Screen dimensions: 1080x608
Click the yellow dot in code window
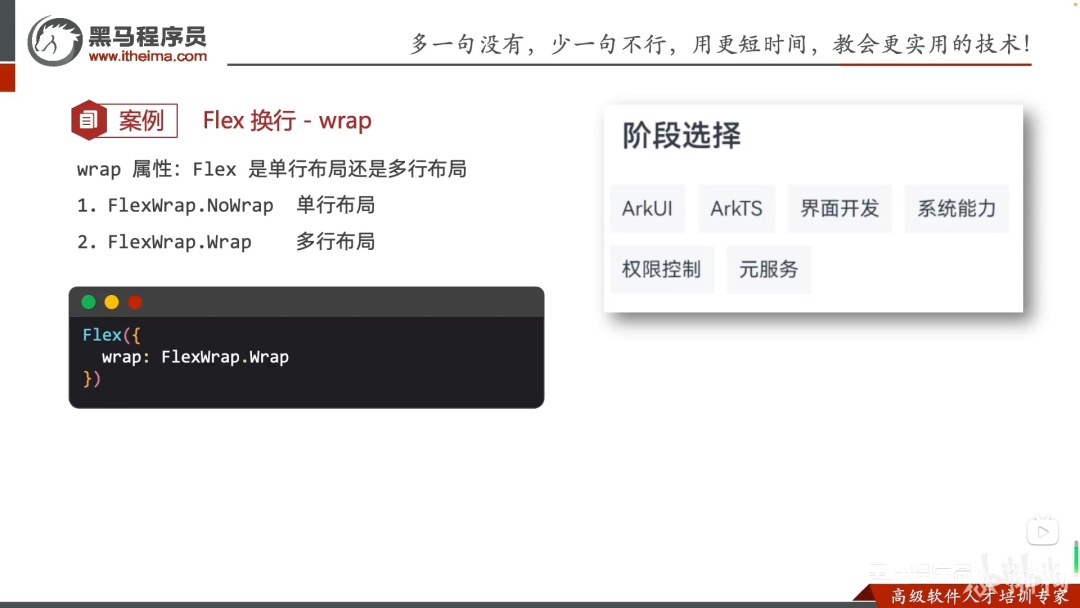tap(112, 302)
